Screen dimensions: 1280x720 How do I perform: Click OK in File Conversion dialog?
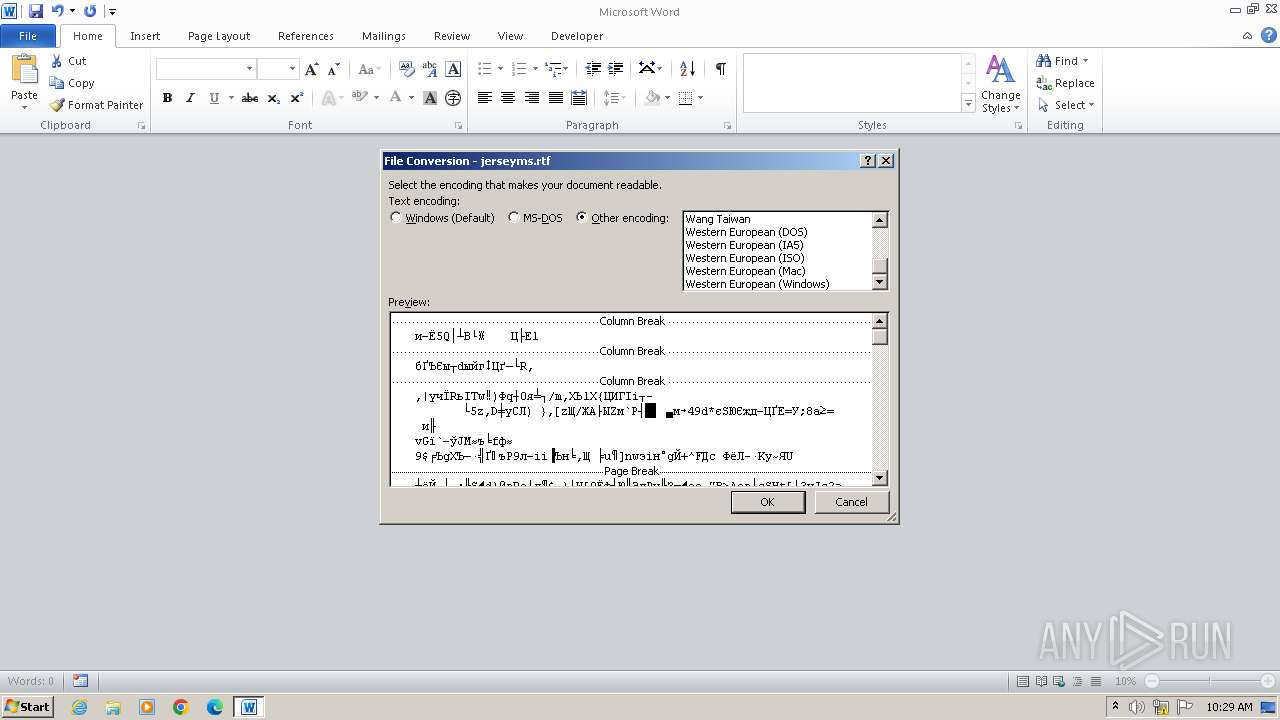(x=767, y=502)
